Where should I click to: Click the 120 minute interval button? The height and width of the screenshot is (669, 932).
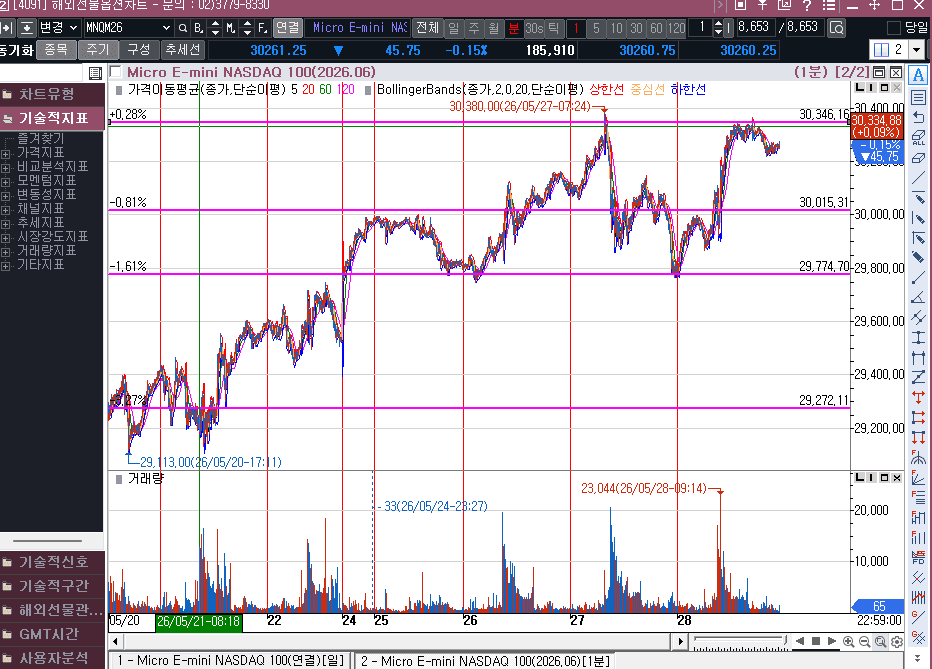[x=676, y=28]
